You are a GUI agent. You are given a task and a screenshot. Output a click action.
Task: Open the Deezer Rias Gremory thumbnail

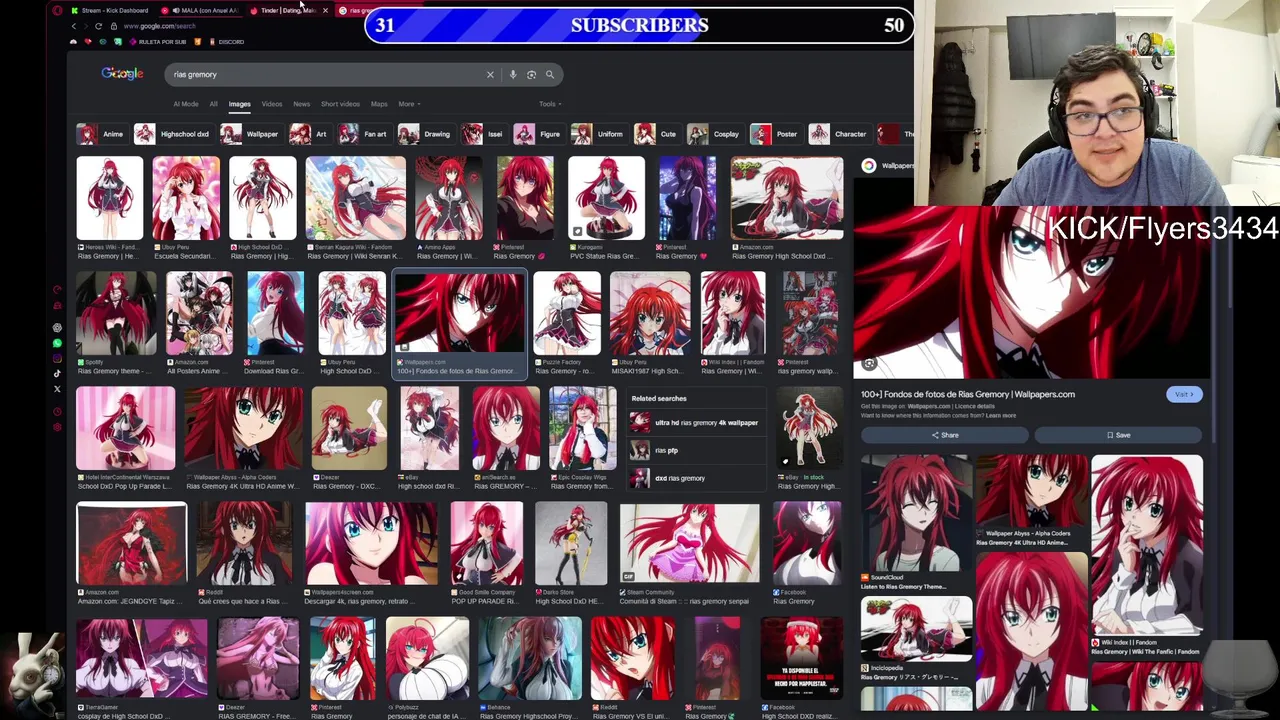(x=349, y=427)
